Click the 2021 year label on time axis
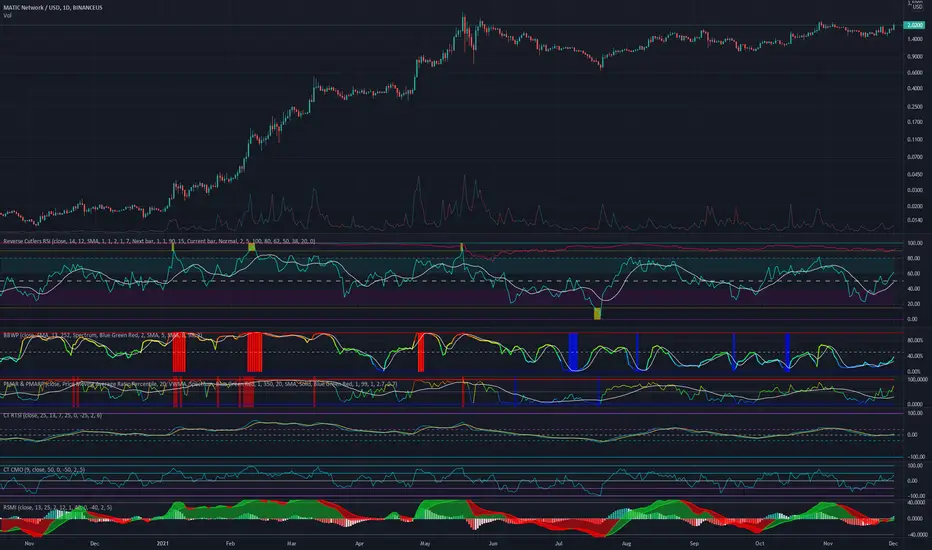The image size is (932, 550). [163, 543]
